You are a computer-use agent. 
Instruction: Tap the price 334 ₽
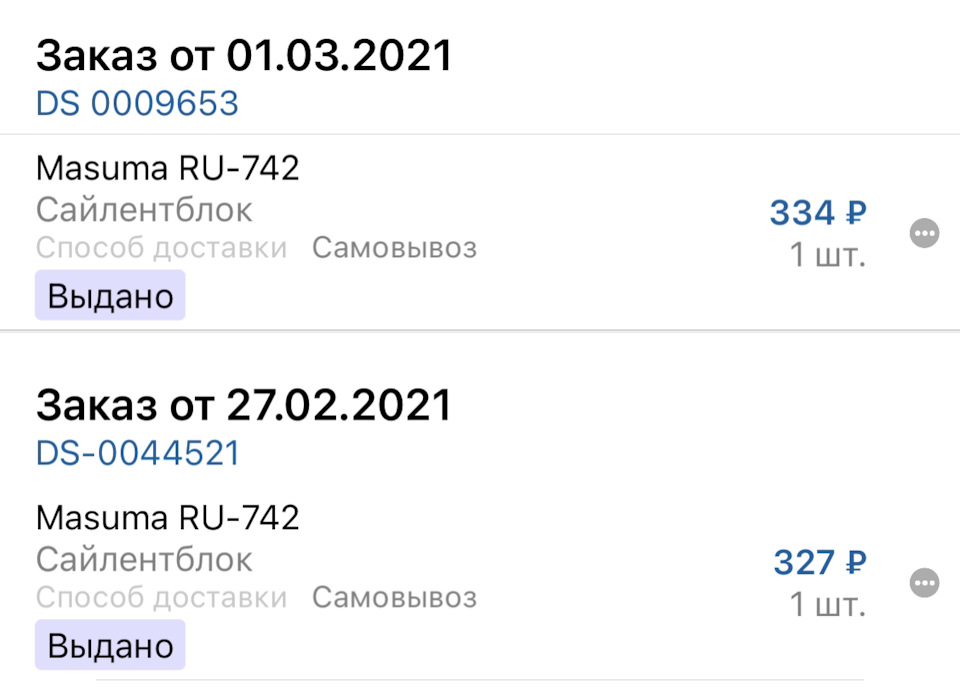[817, 212]
